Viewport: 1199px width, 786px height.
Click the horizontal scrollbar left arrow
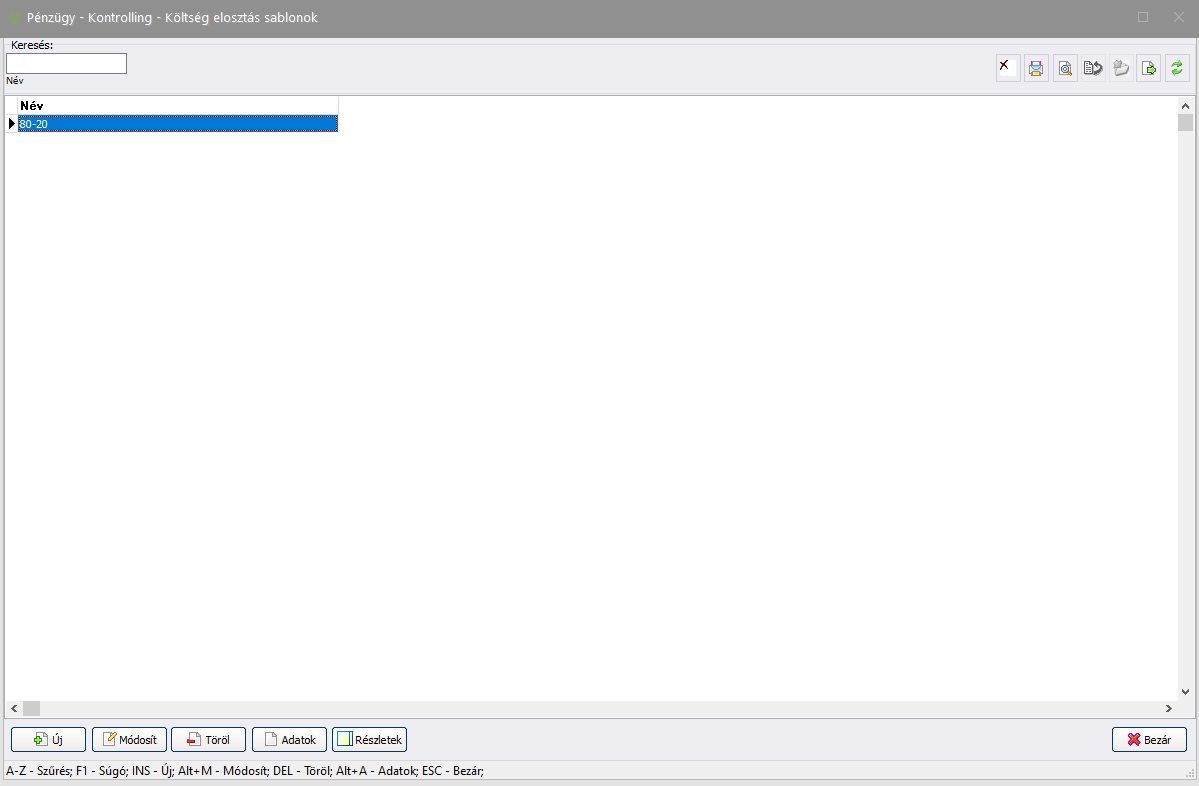13,708
